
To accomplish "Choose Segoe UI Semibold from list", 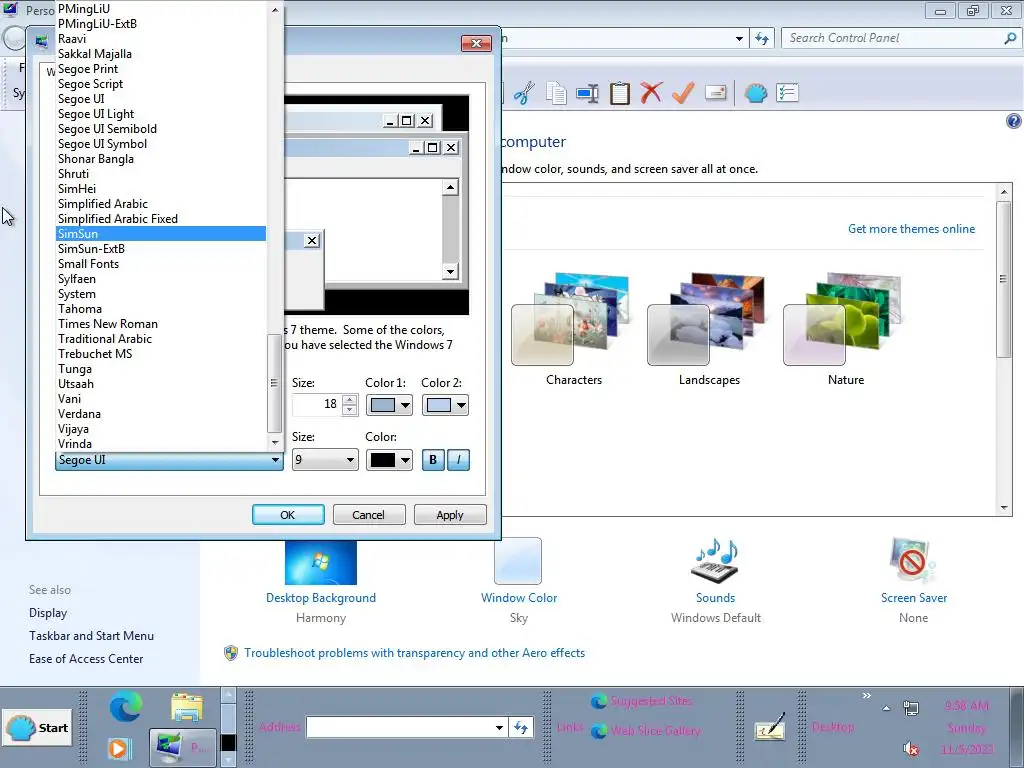I will click(161, 129).
